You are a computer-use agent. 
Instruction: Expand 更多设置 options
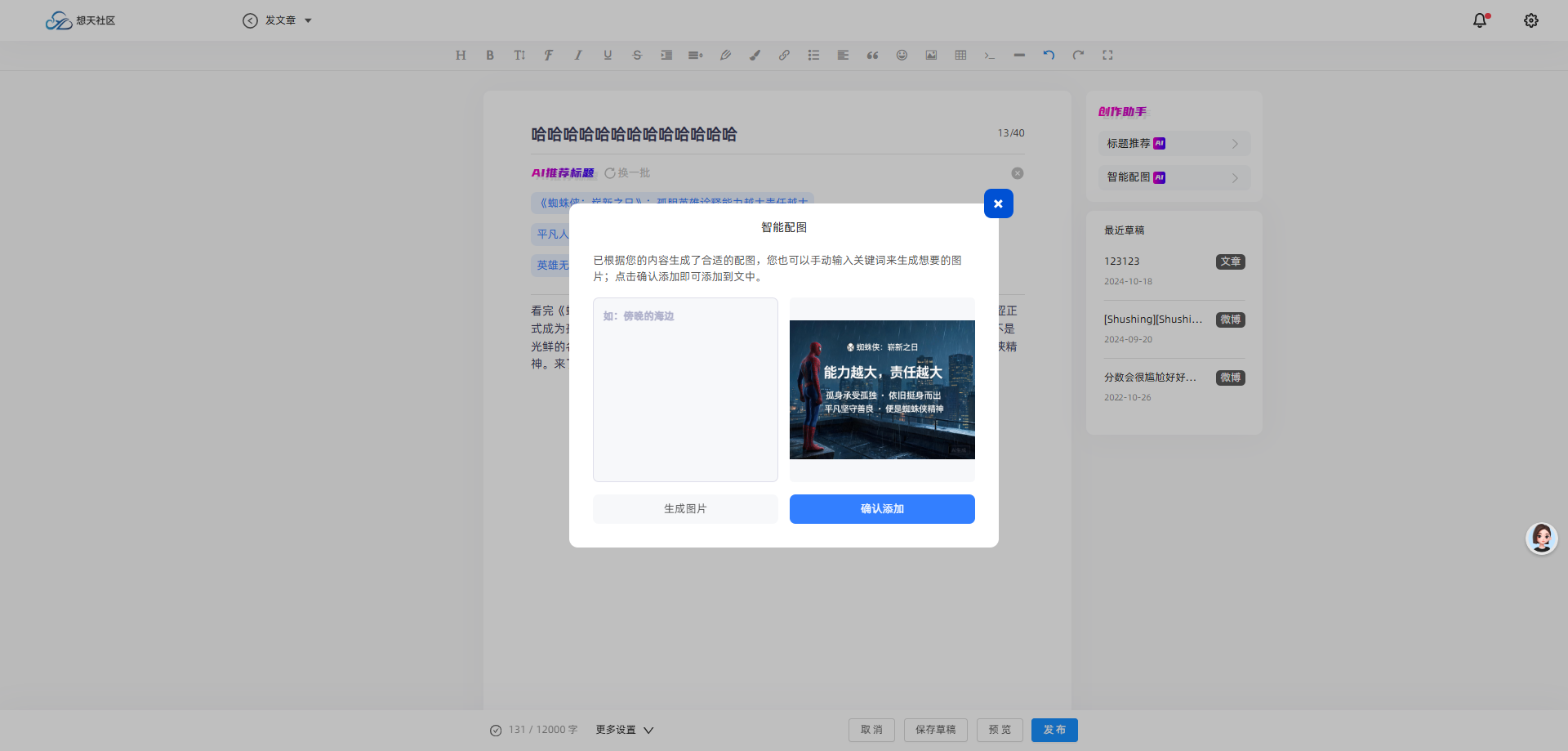coord(625,730)
